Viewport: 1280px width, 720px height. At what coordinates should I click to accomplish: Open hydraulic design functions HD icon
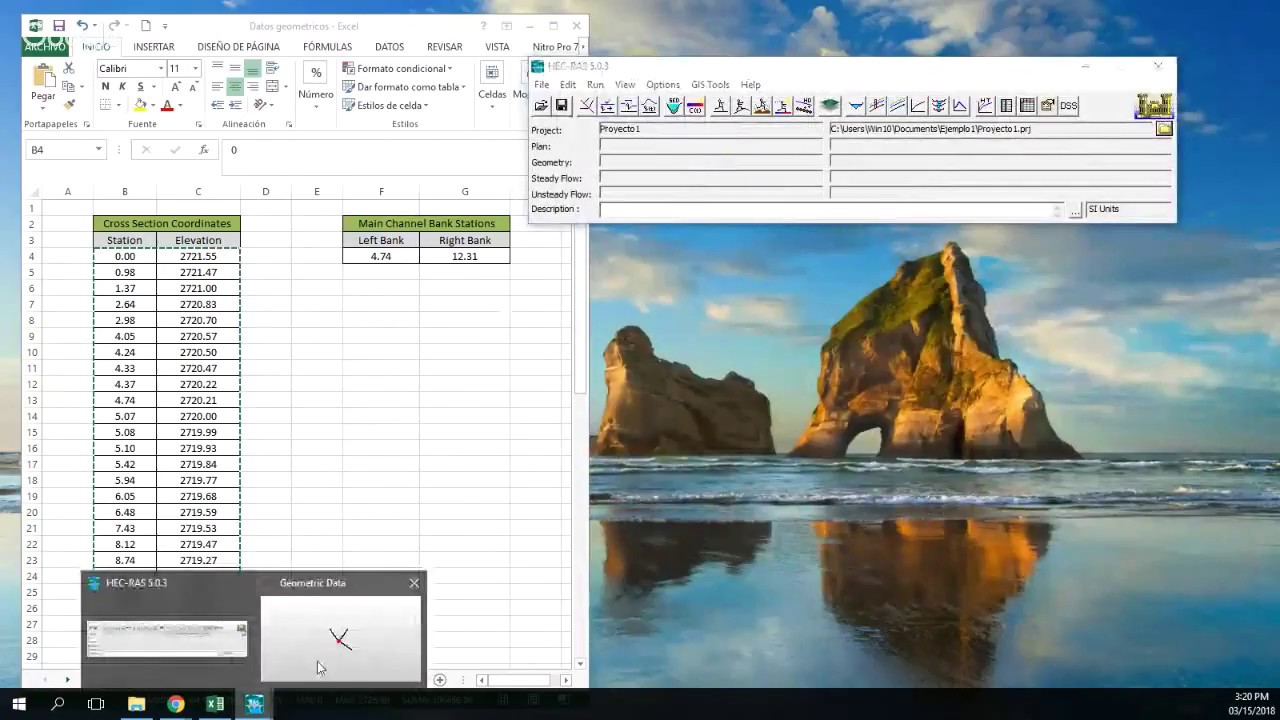(x=804, y=105)
